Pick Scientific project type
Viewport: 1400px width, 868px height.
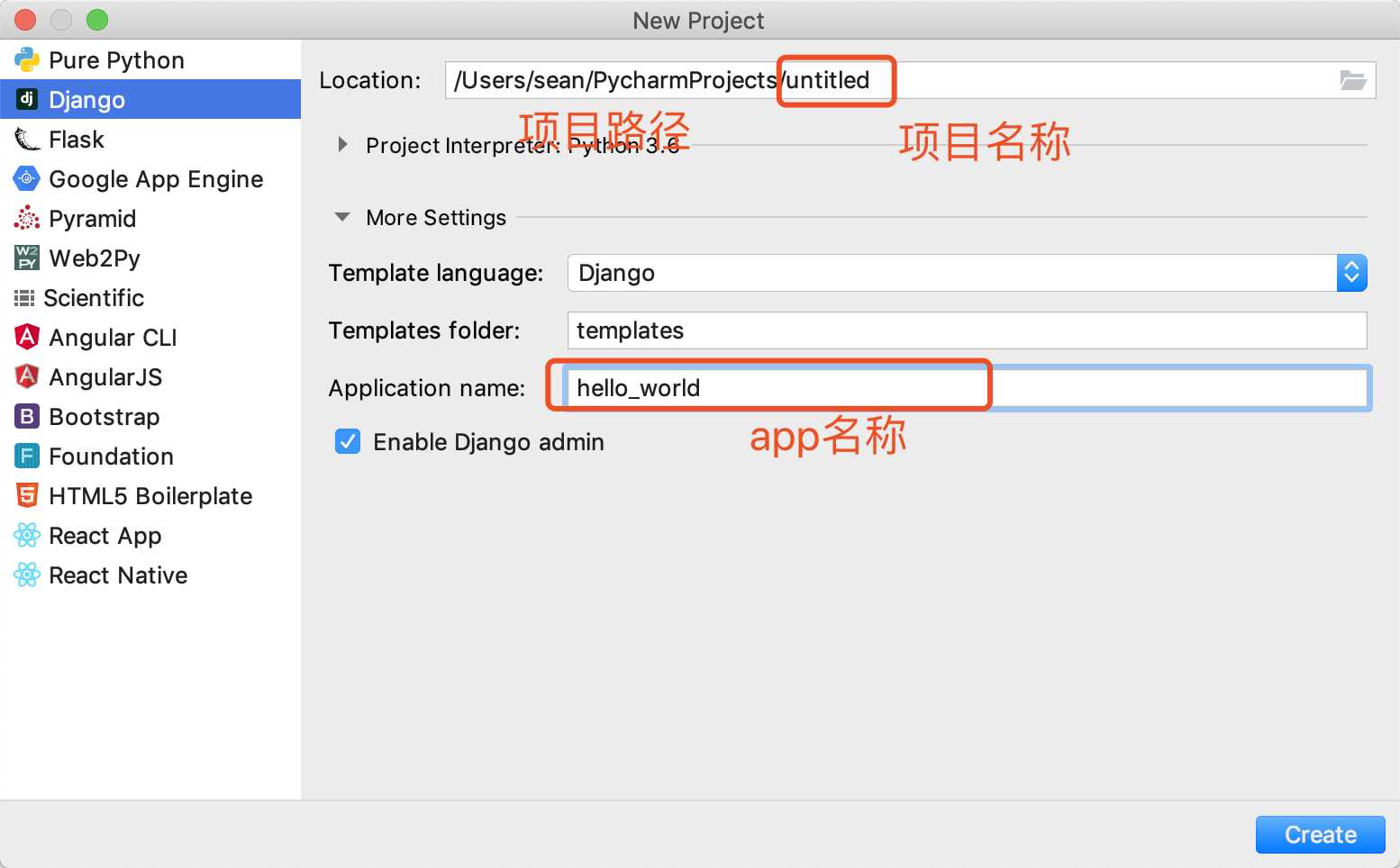pyautogui.click(x=150, y=297)
